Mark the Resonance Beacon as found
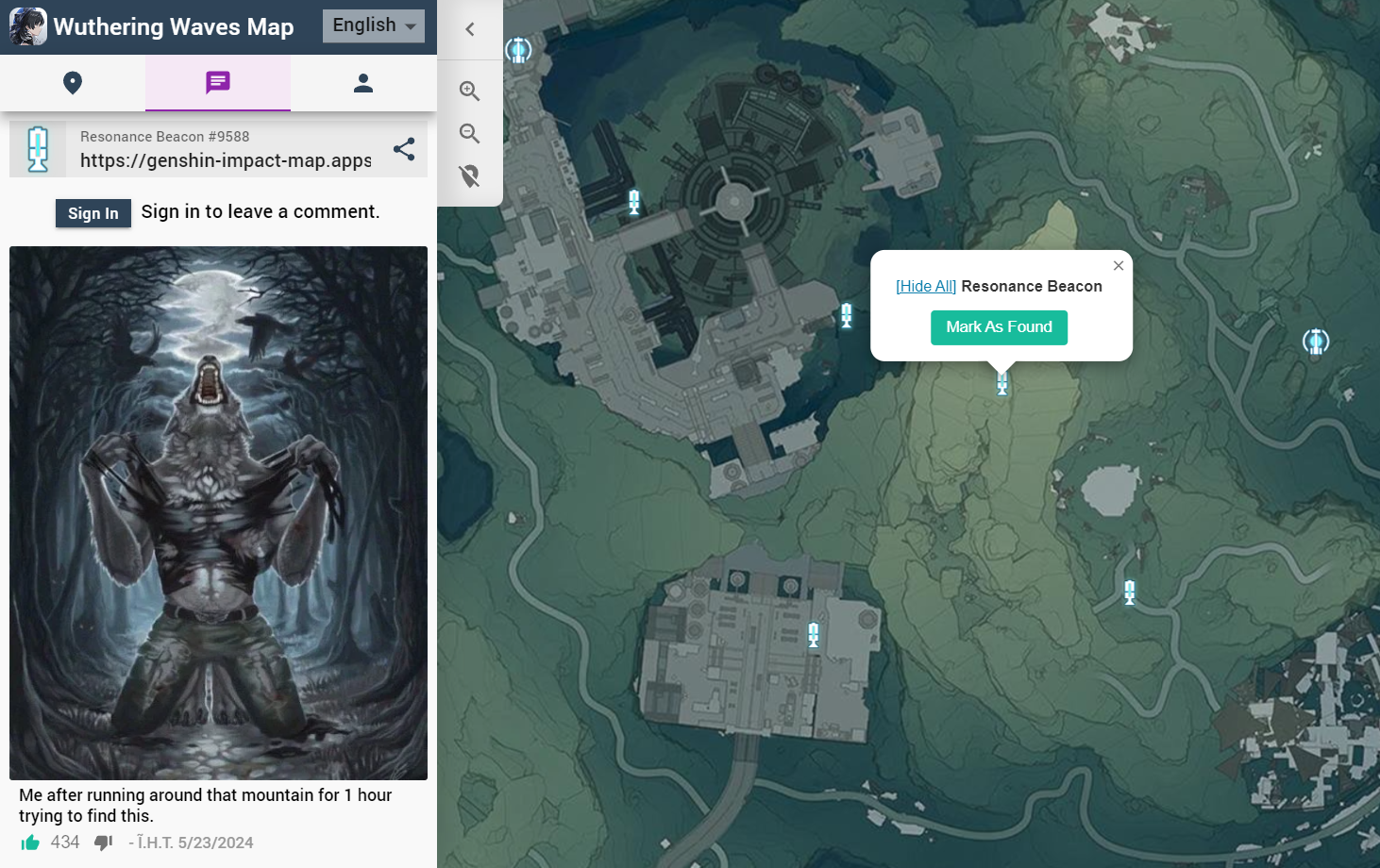 [1000, 327]
